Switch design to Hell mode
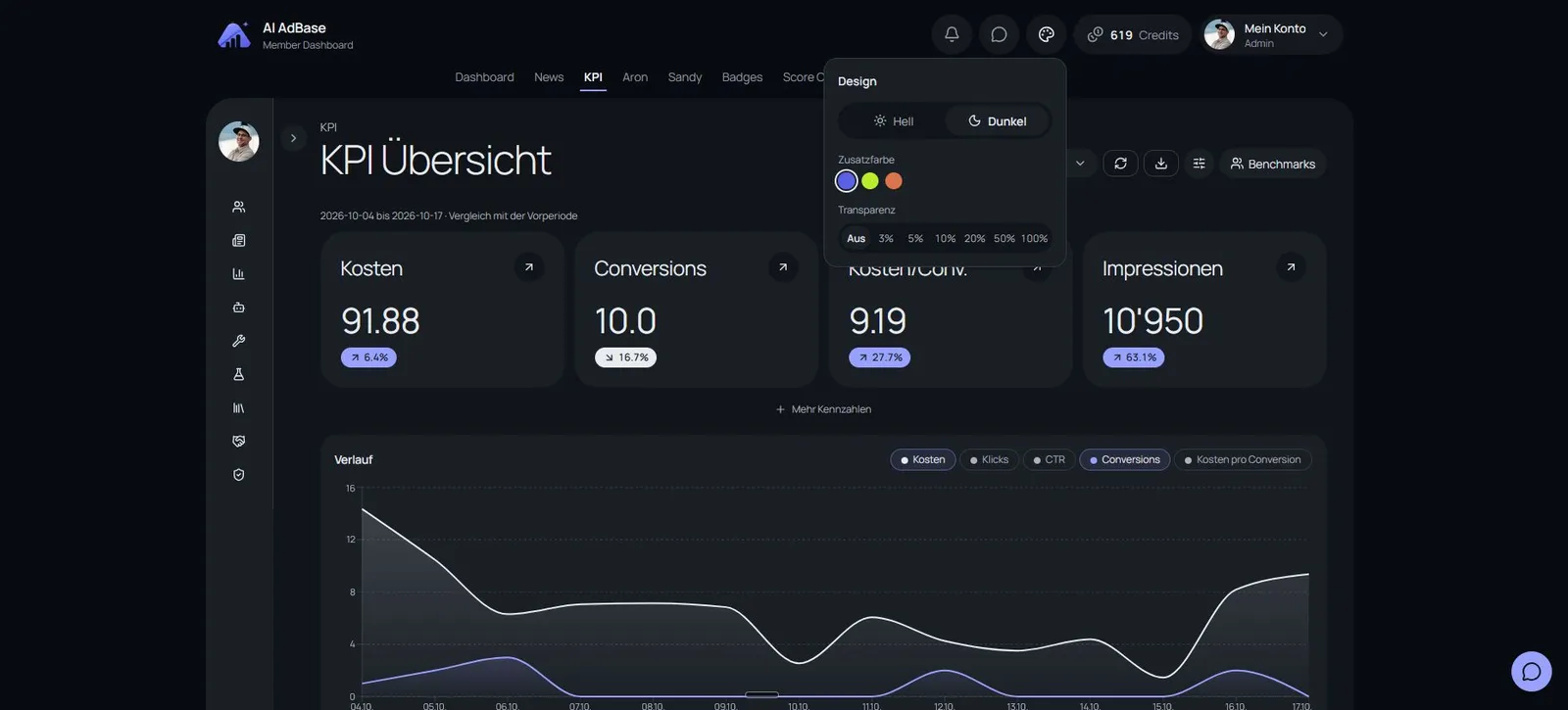 click(x=893, y=121)
